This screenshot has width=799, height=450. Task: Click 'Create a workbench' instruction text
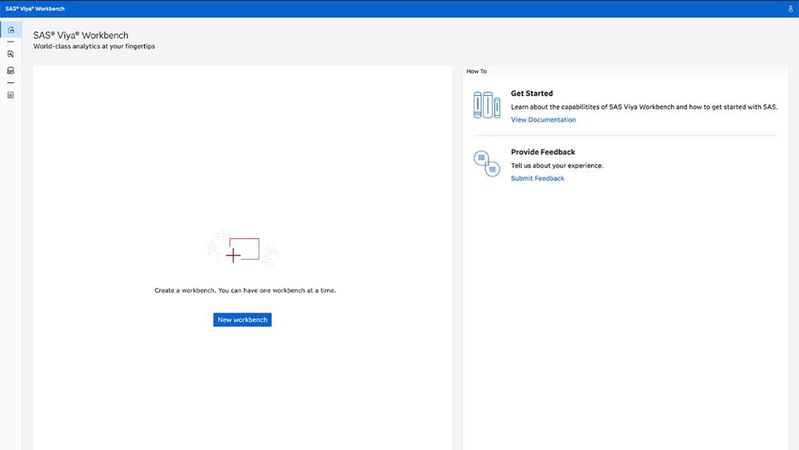pos(245,290)
